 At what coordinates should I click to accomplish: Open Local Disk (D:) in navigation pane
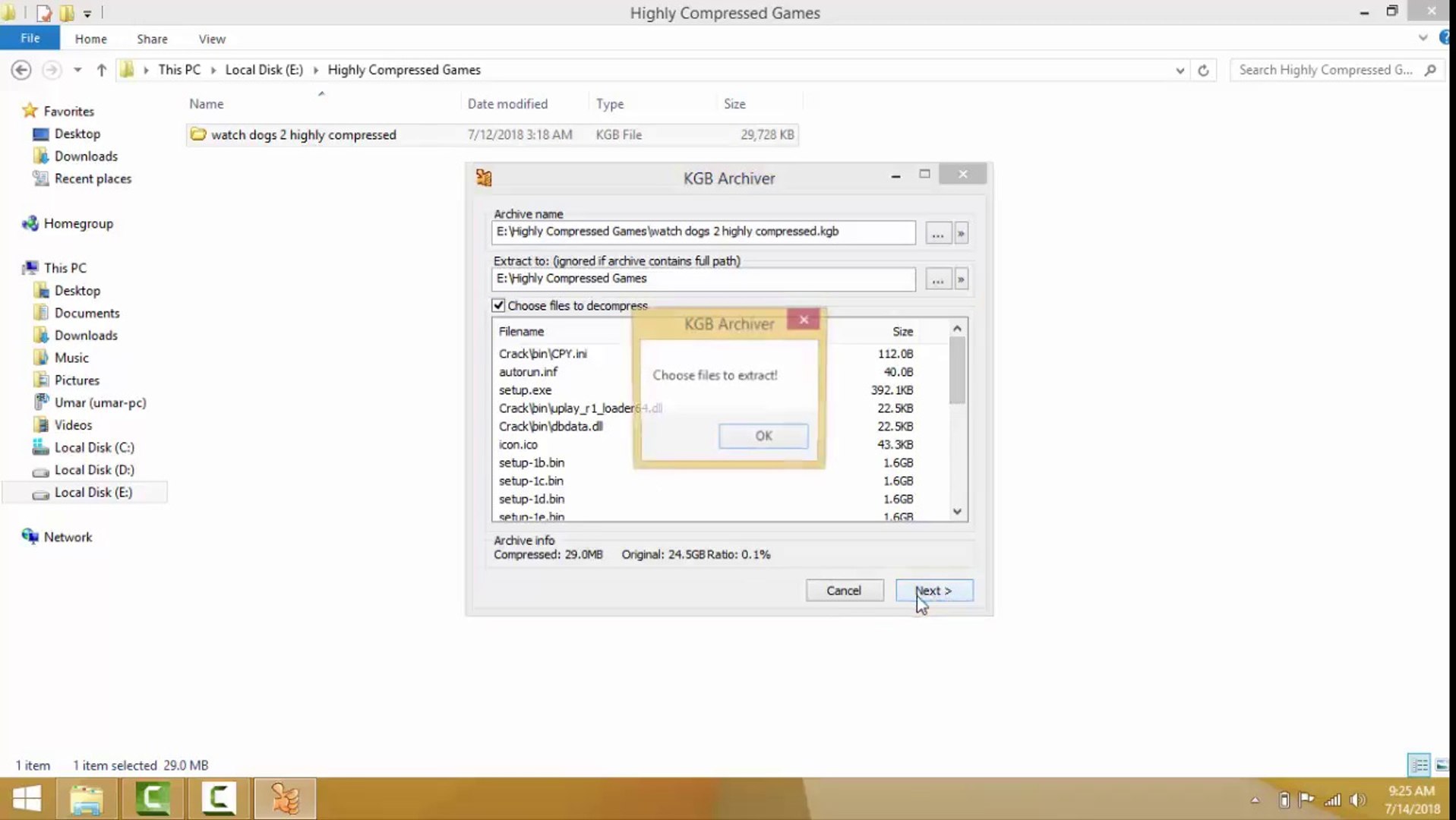[x=93, y=471]
